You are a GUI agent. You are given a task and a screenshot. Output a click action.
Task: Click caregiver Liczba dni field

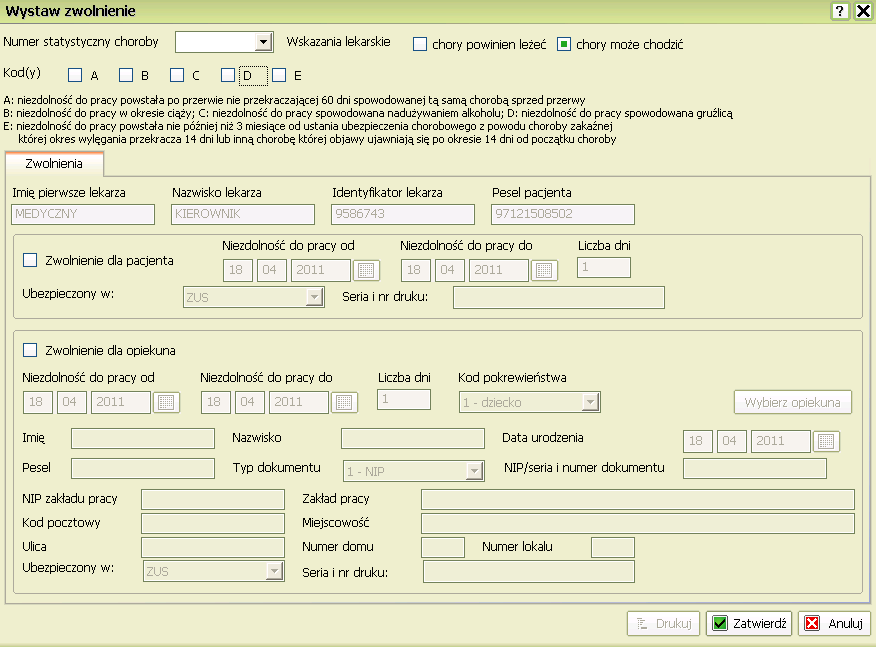404,399
